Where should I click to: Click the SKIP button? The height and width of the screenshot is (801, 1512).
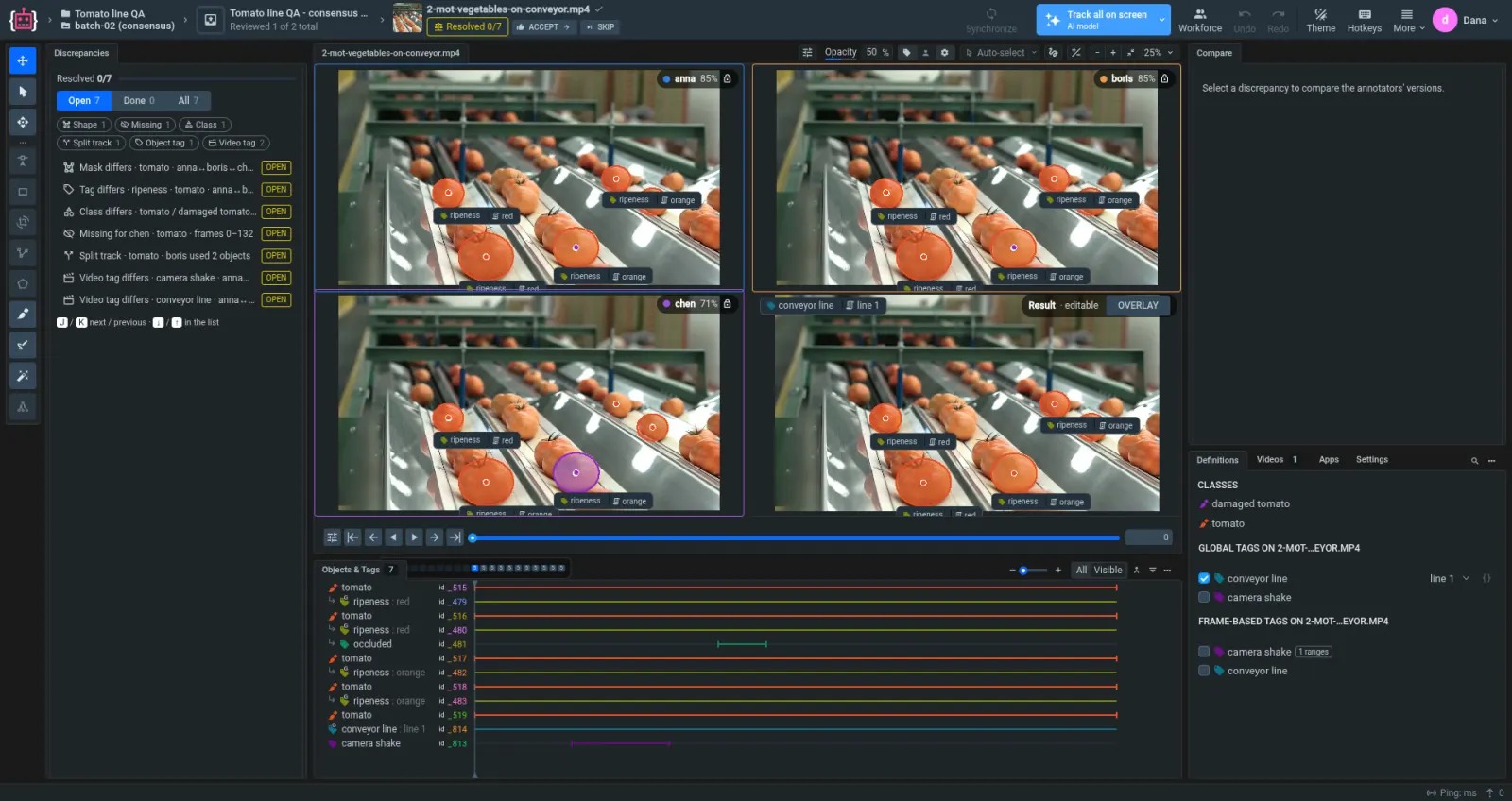(600, 27)
